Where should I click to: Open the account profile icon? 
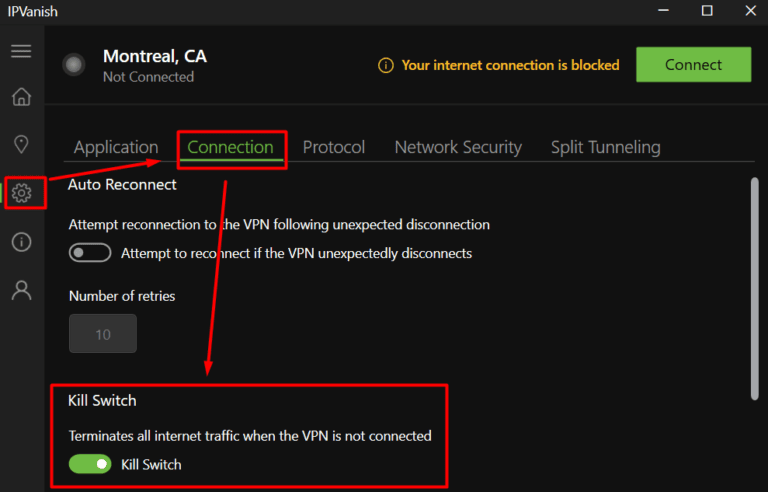[21, 290]
